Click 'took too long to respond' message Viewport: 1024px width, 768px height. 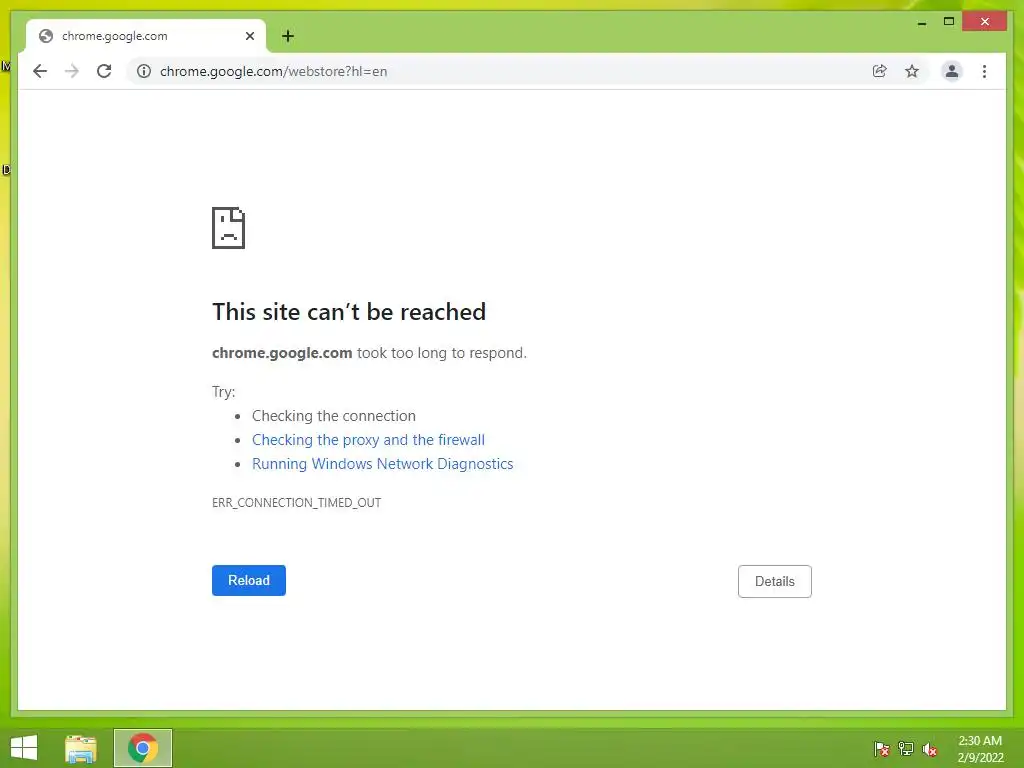[x=441, y=353]
